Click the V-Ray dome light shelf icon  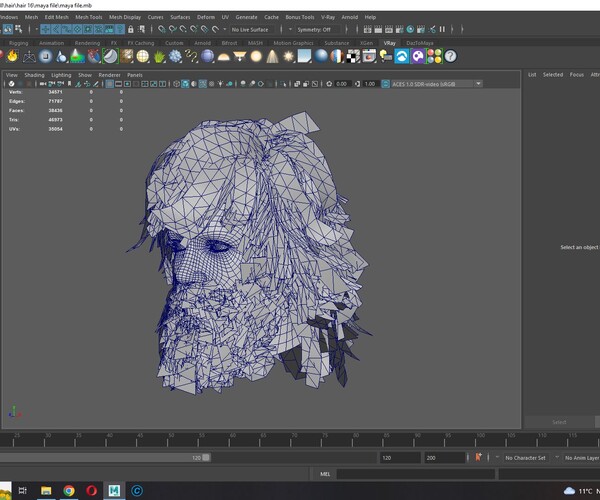[223, 56]
